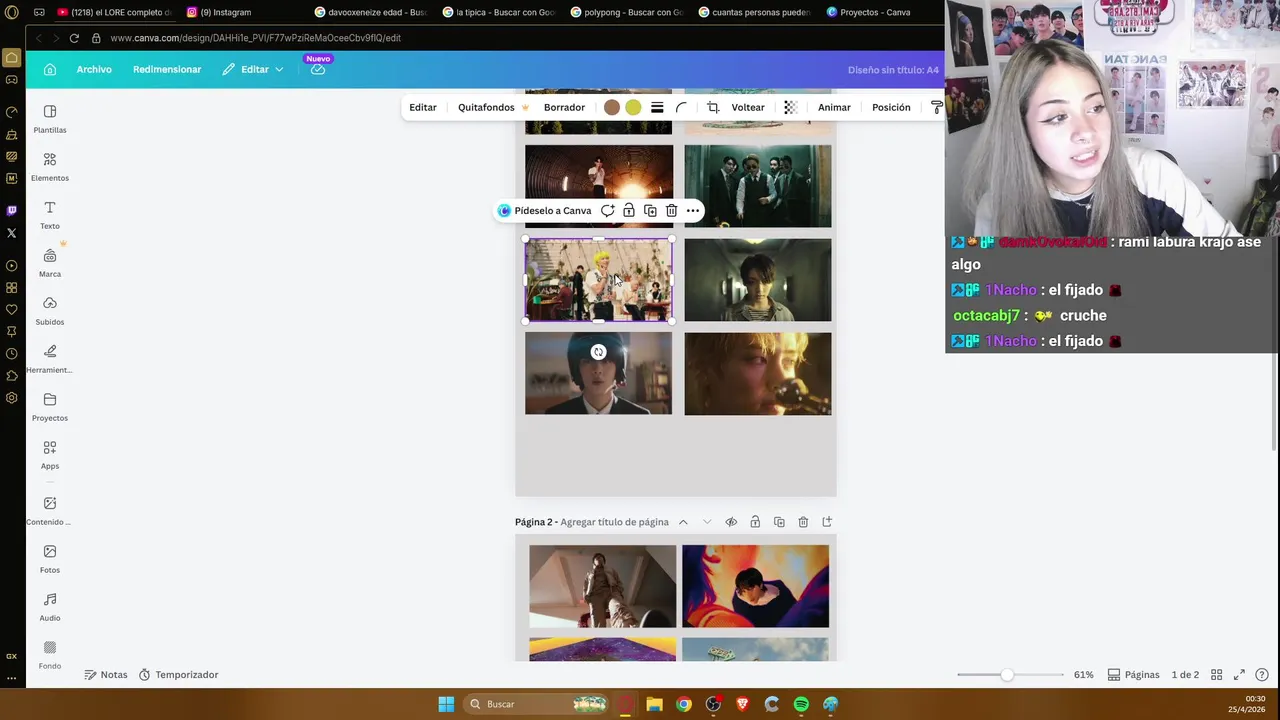Switch to the polypong search tab
The width and height of the screenshot is (1280, 720).
click(x=626, y=12)
